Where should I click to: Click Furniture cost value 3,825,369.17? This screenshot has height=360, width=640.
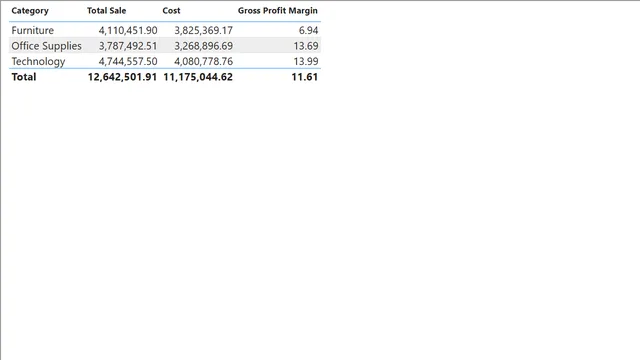point(204,30)
